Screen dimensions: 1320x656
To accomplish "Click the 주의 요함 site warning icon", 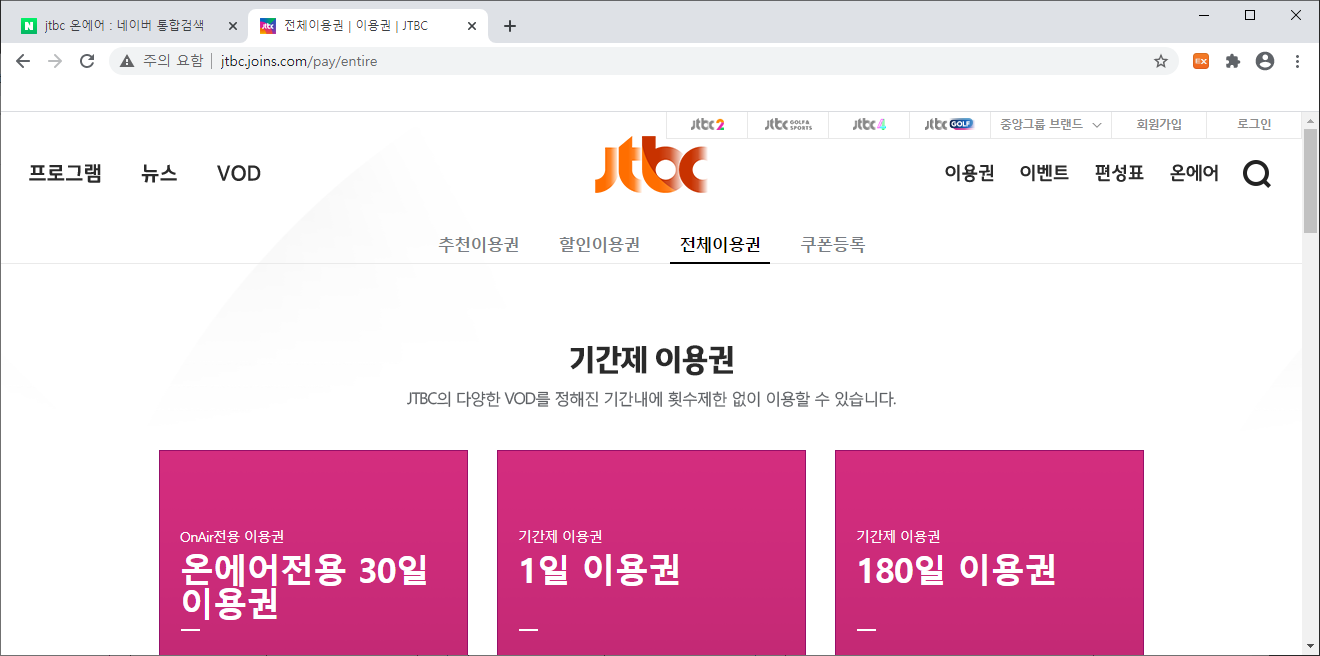I will point(127,61).
